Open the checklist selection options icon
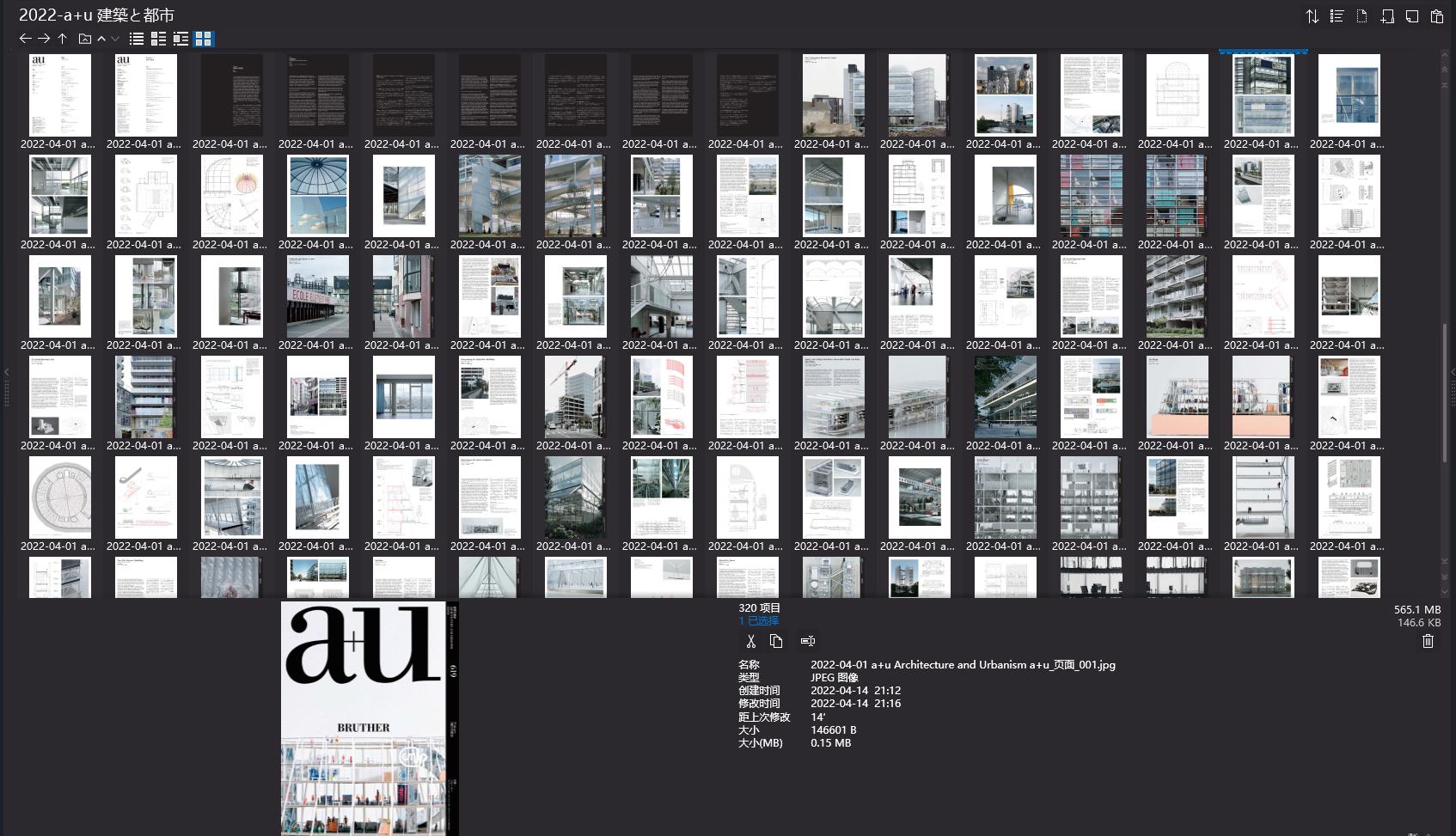Image resolution: width=1456 pixels, height=836 pixels. 1337,16
